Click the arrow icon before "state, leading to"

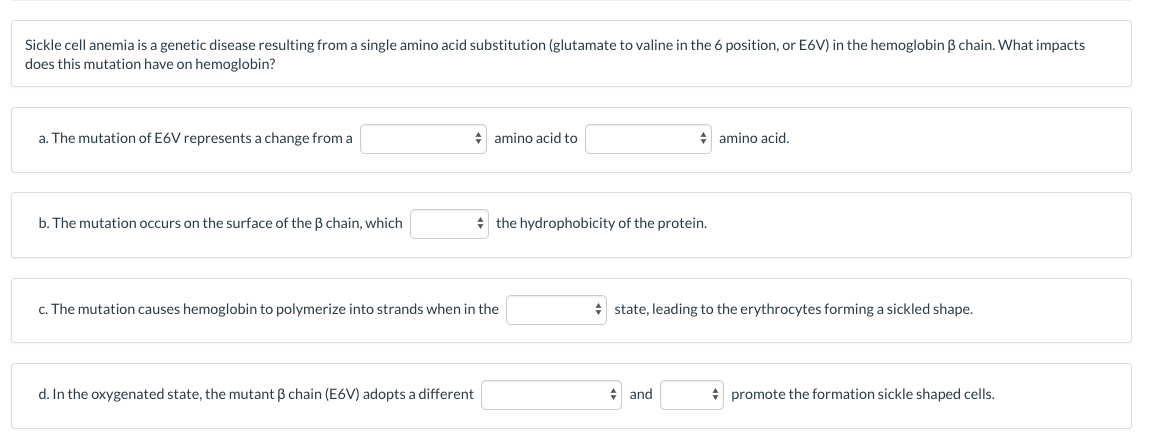pyautogui.click(x=598, y=309)
